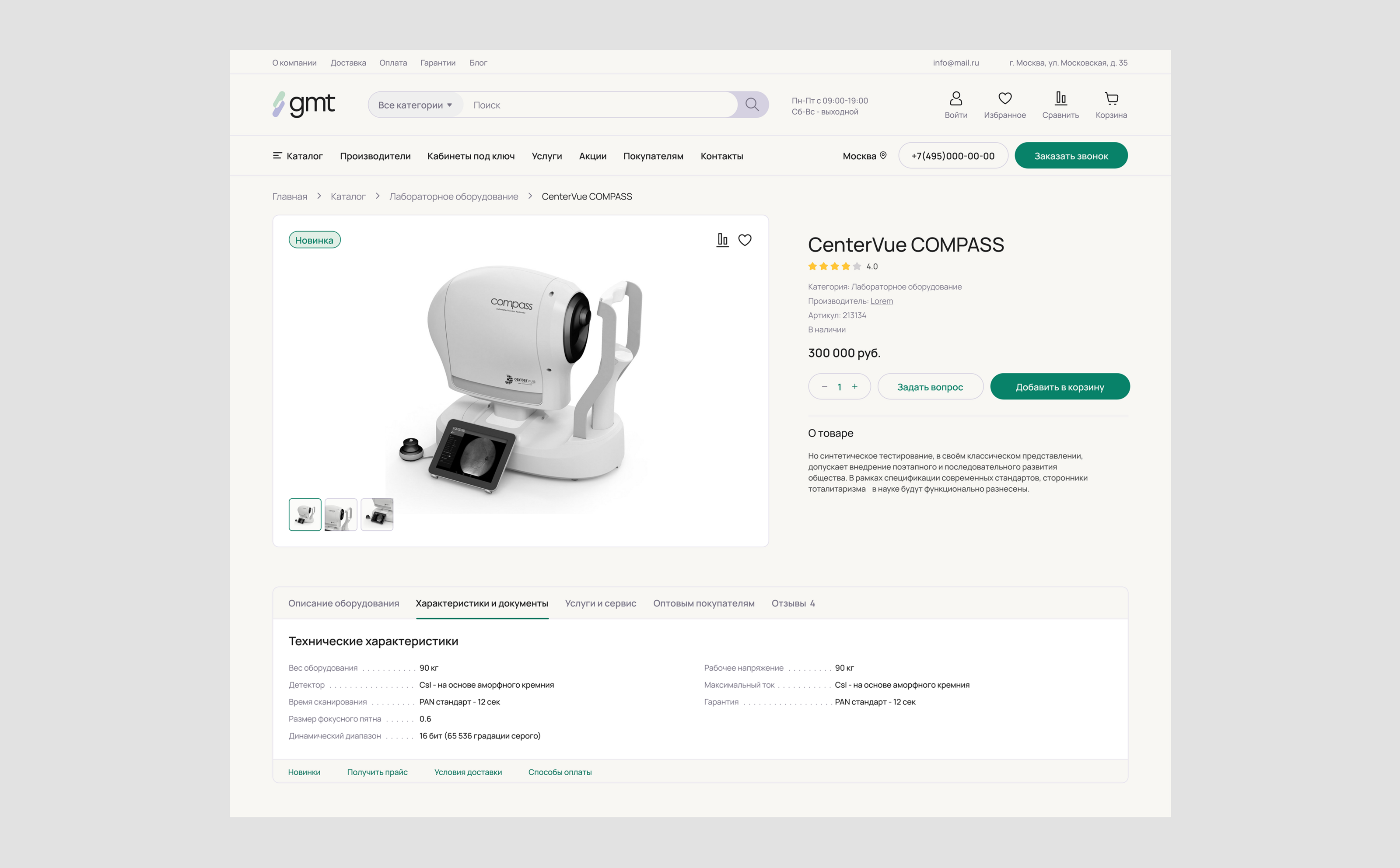
Task: Open Избранное heart icon in header
Action: pos(1004,99)
